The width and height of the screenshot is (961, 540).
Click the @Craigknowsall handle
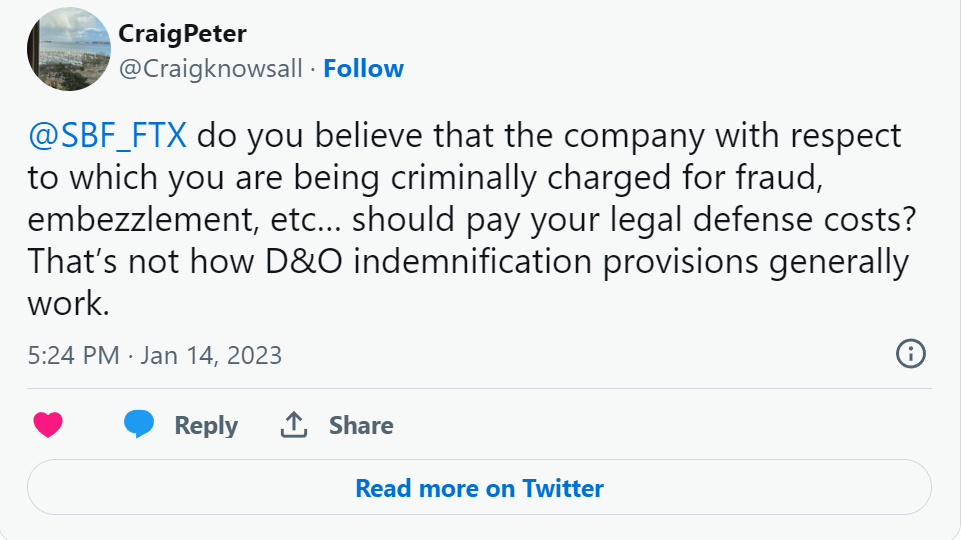210,69
